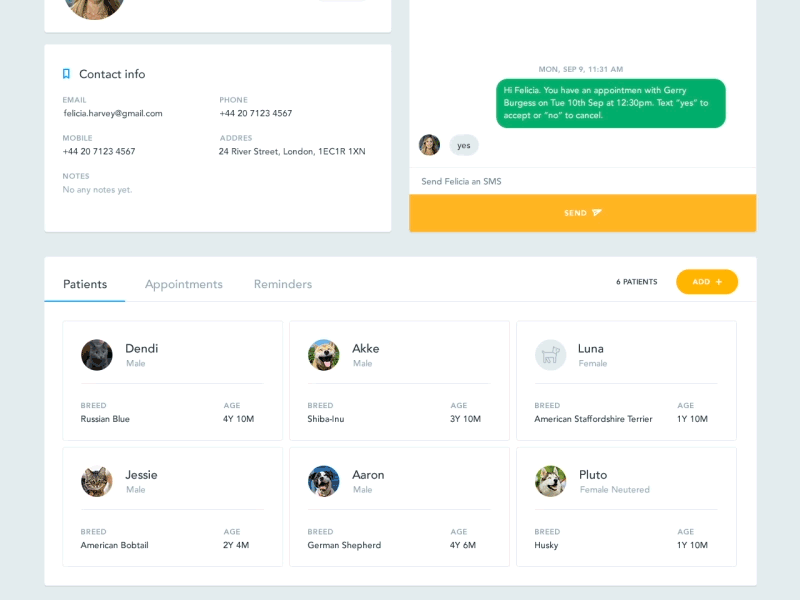800x600 pixels.
Task: Click Felicia's avatar next to the yes reply
Action: (430, 145)
